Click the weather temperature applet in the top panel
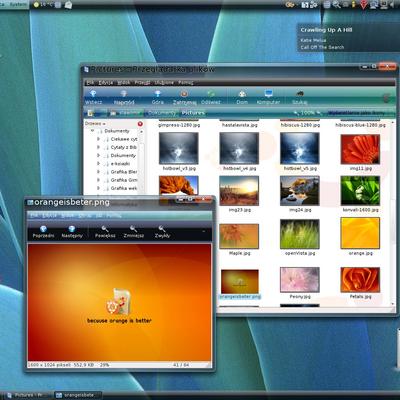Viewport: 400px width, 400px height. (x=43, y=5)
